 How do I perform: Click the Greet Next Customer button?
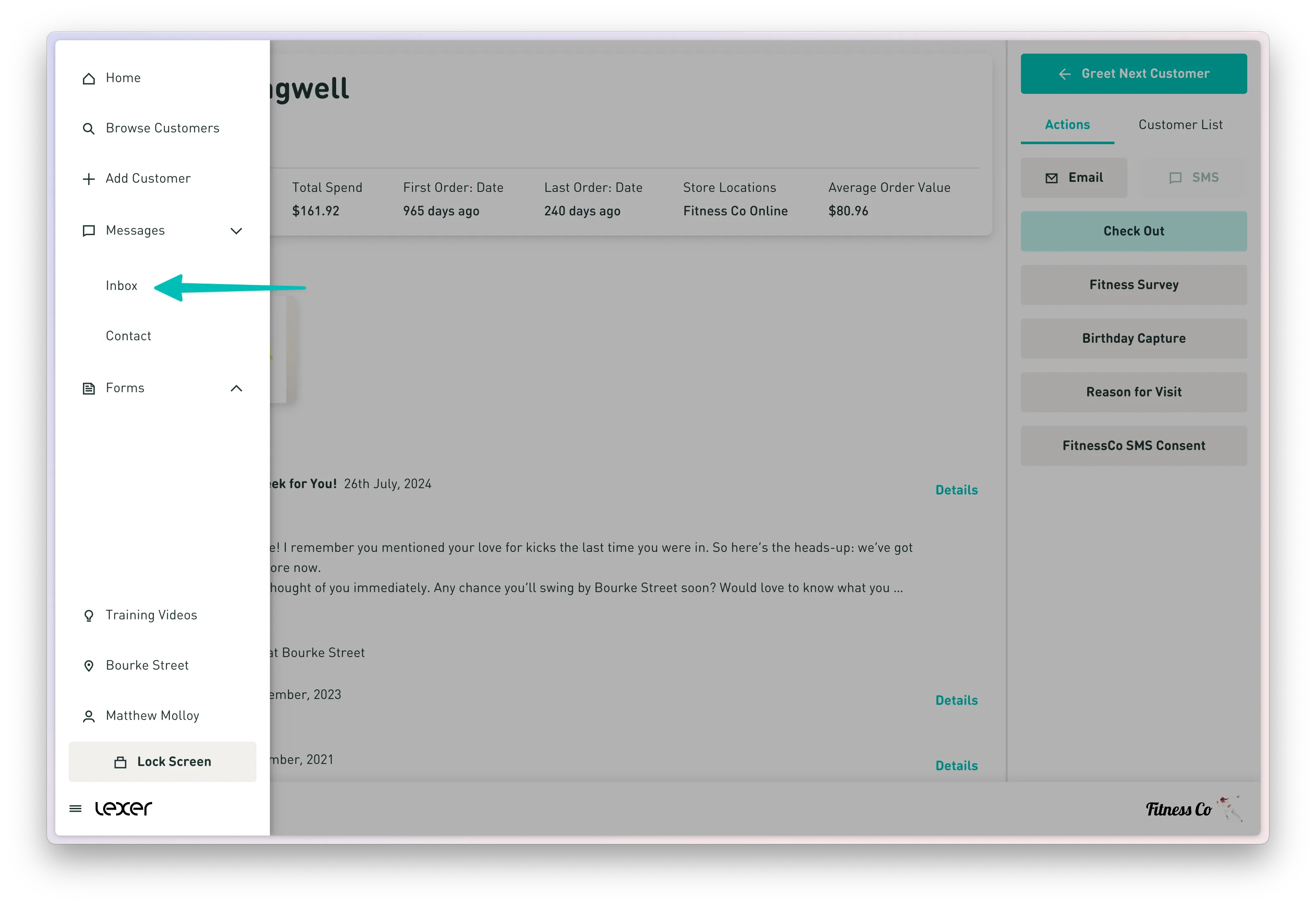[1133, 74]
